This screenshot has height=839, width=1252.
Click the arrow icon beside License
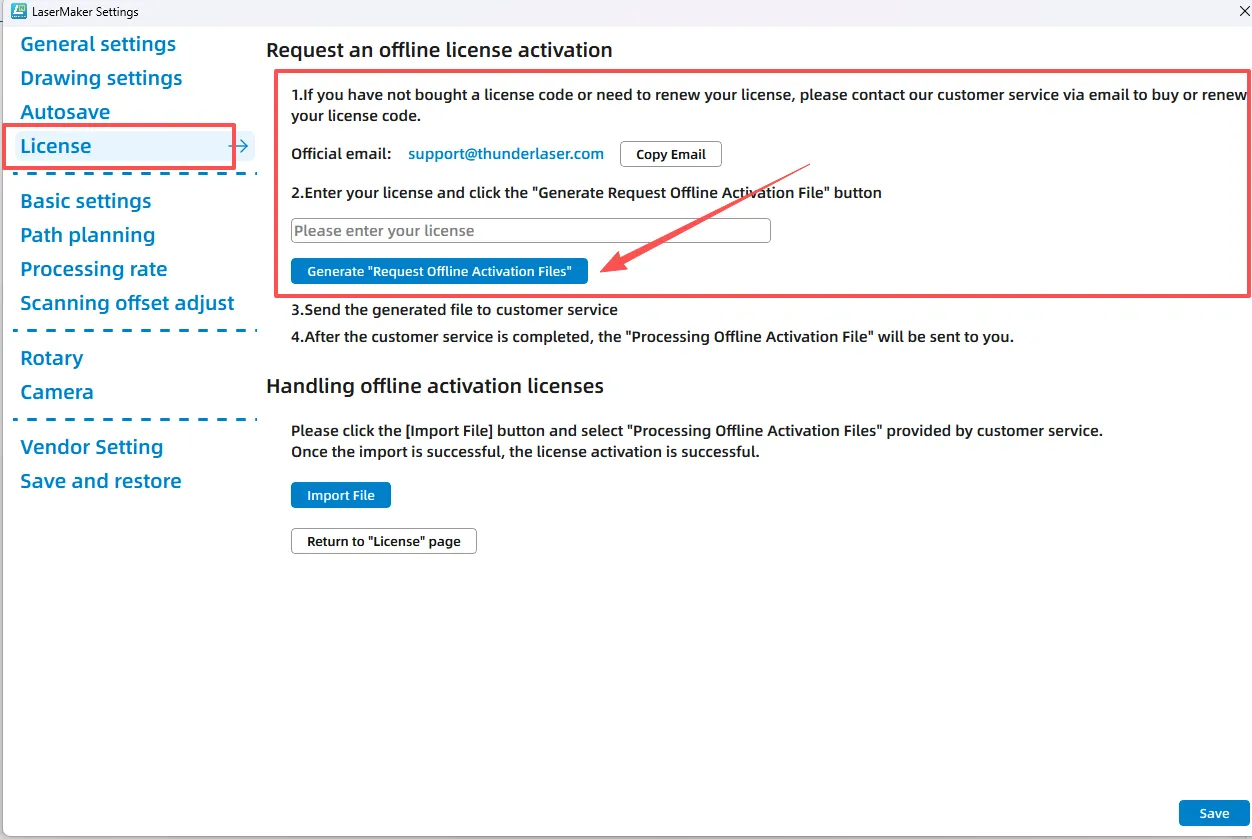[238, 147]
